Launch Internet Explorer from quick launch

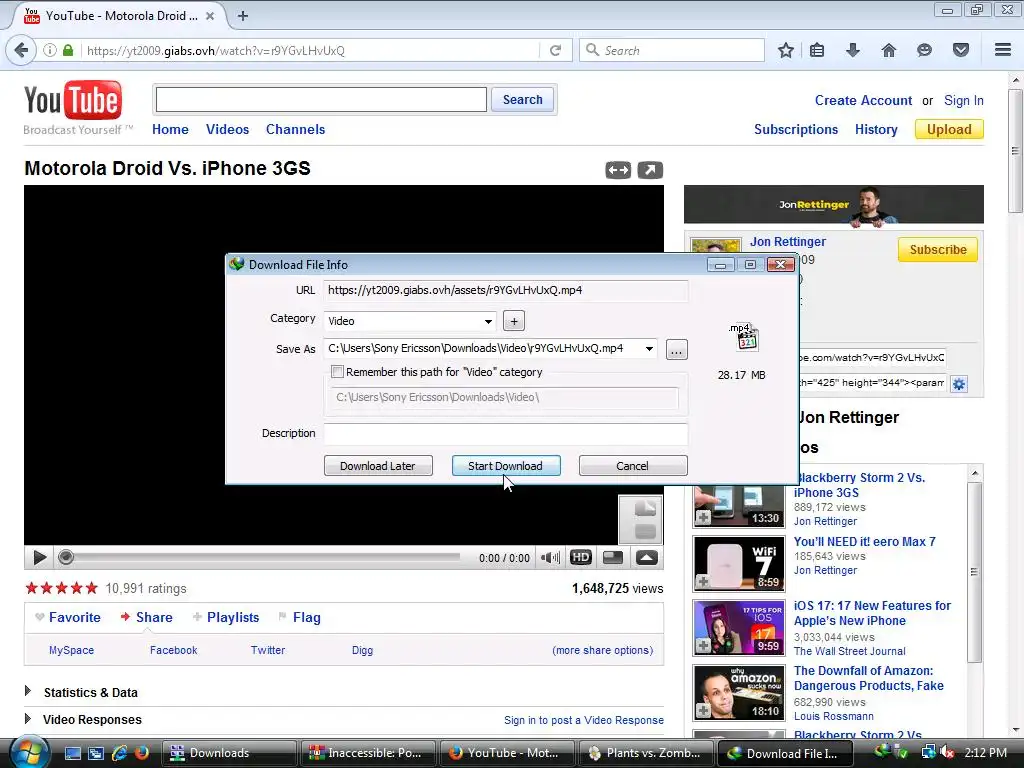point(119,753)
